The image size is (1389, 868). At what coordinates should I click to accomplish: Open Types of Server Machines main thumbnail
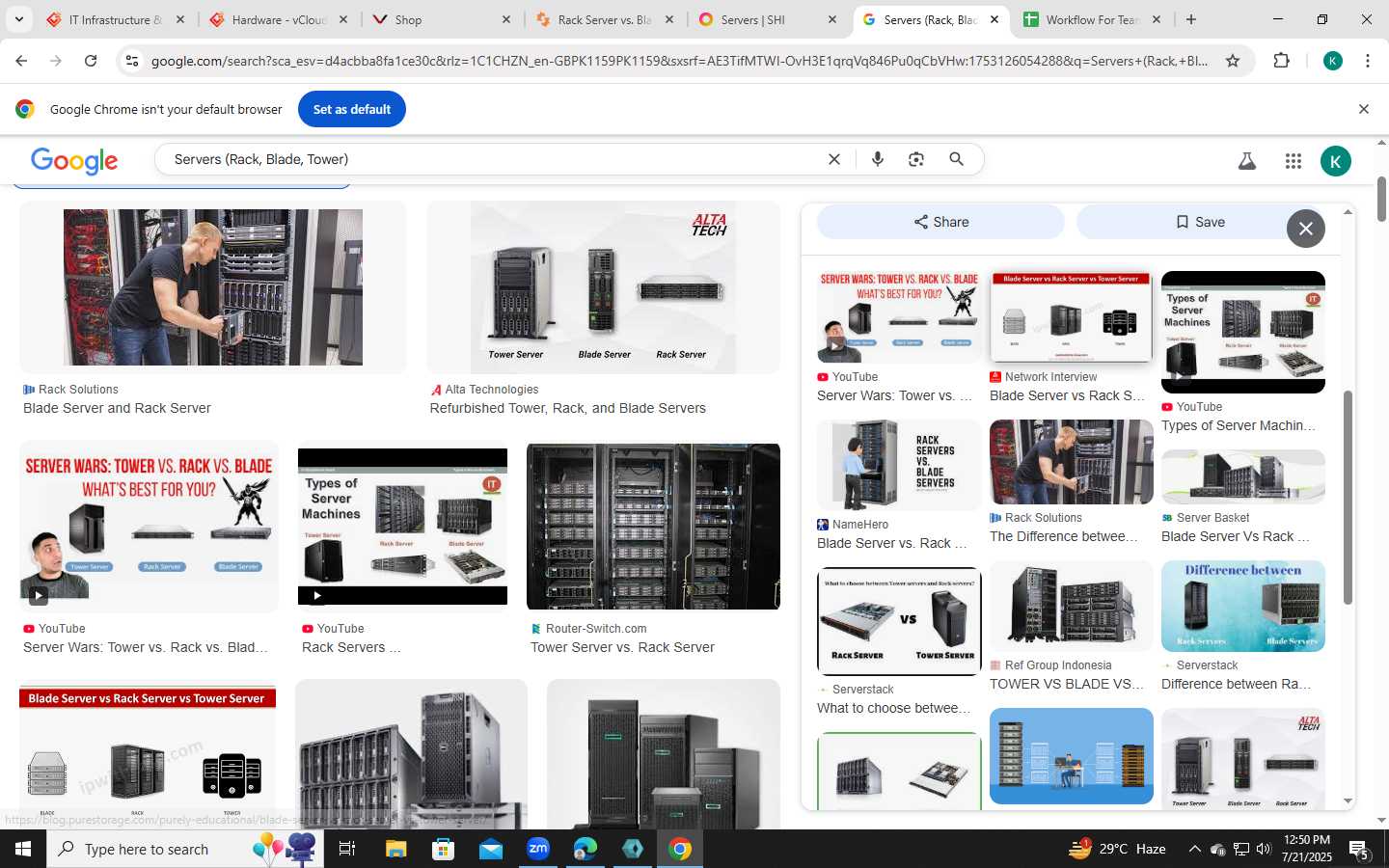tap(402, 527)
